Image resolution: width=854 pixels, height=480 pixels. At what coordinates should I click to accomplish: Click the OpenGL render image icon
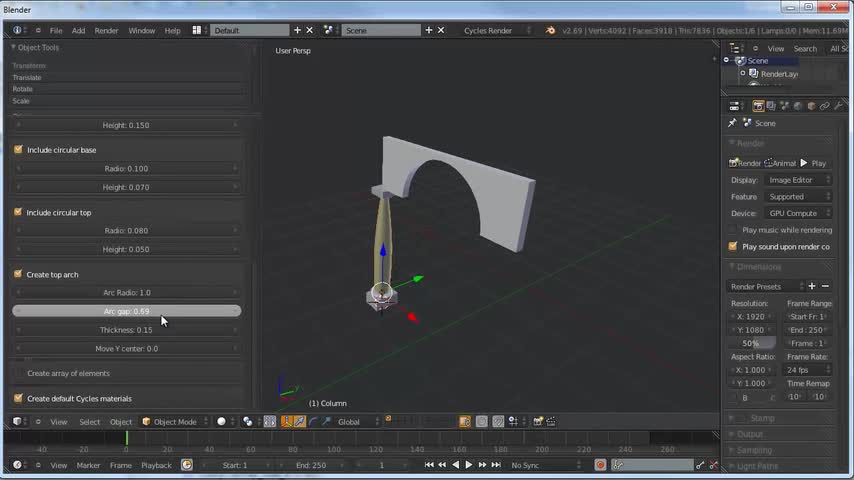[538, 422]
